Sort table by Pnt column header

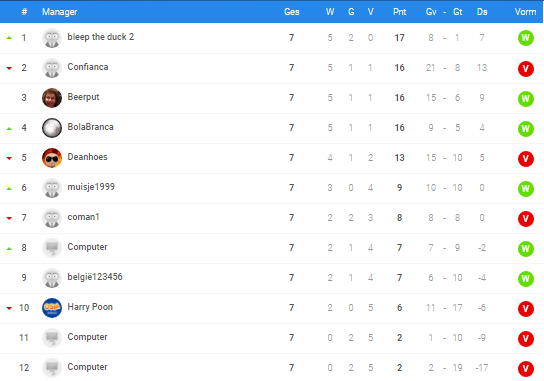click(x=399, y=12)
